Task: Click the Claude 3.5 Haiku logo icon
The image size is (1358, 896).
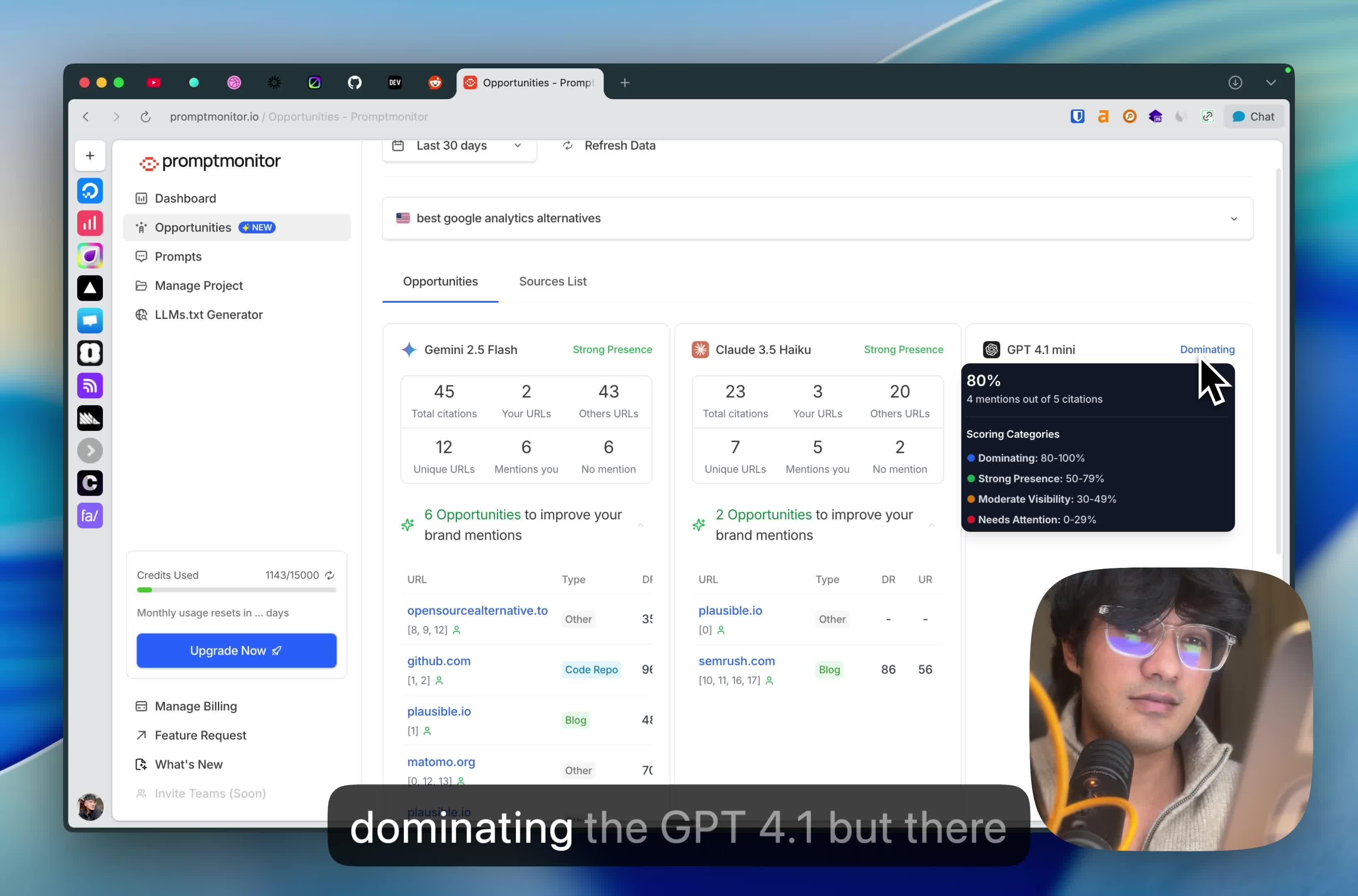Action: pyautogui.click(x=700, y=350)
